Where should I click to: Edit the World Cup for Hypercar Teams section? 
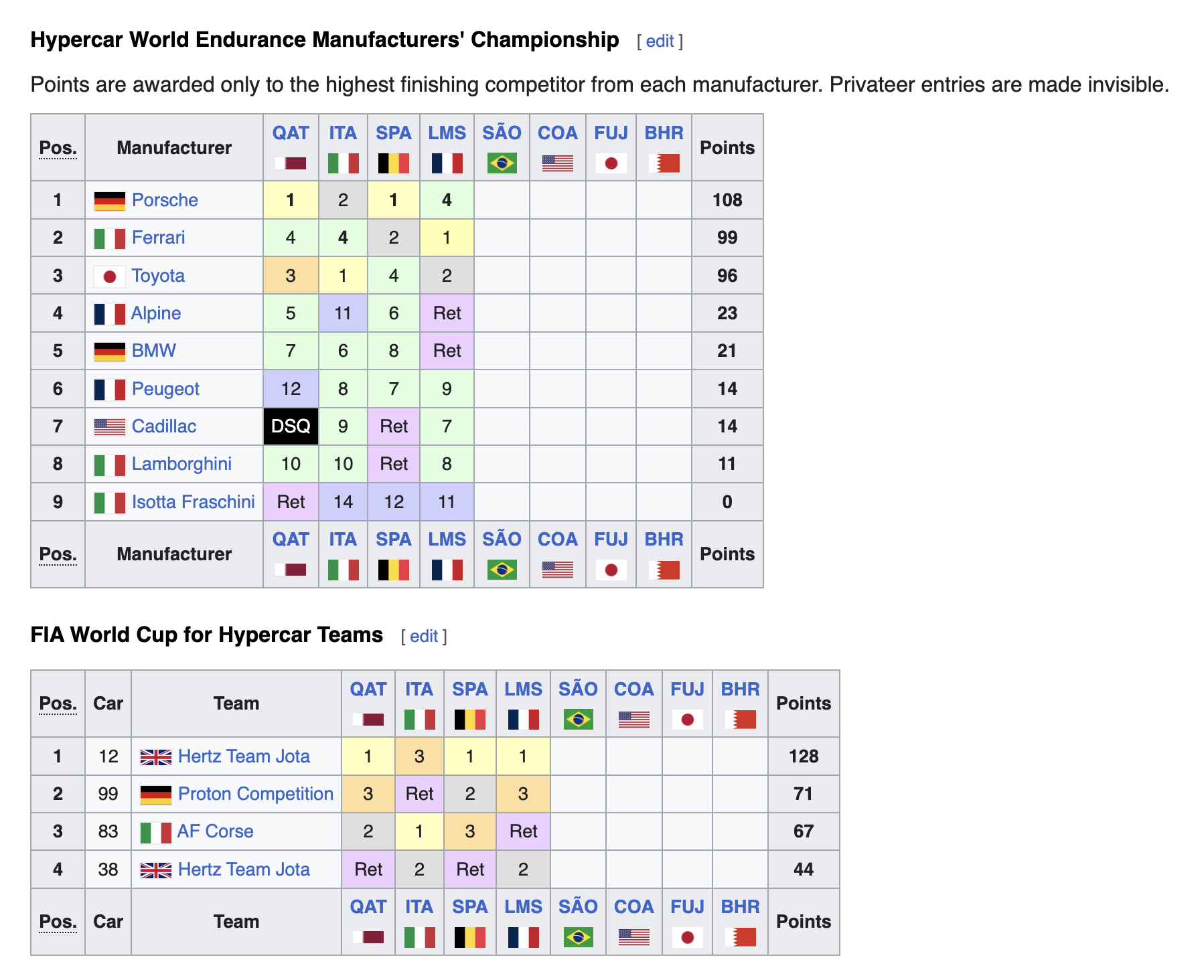[x=424, y=637]
